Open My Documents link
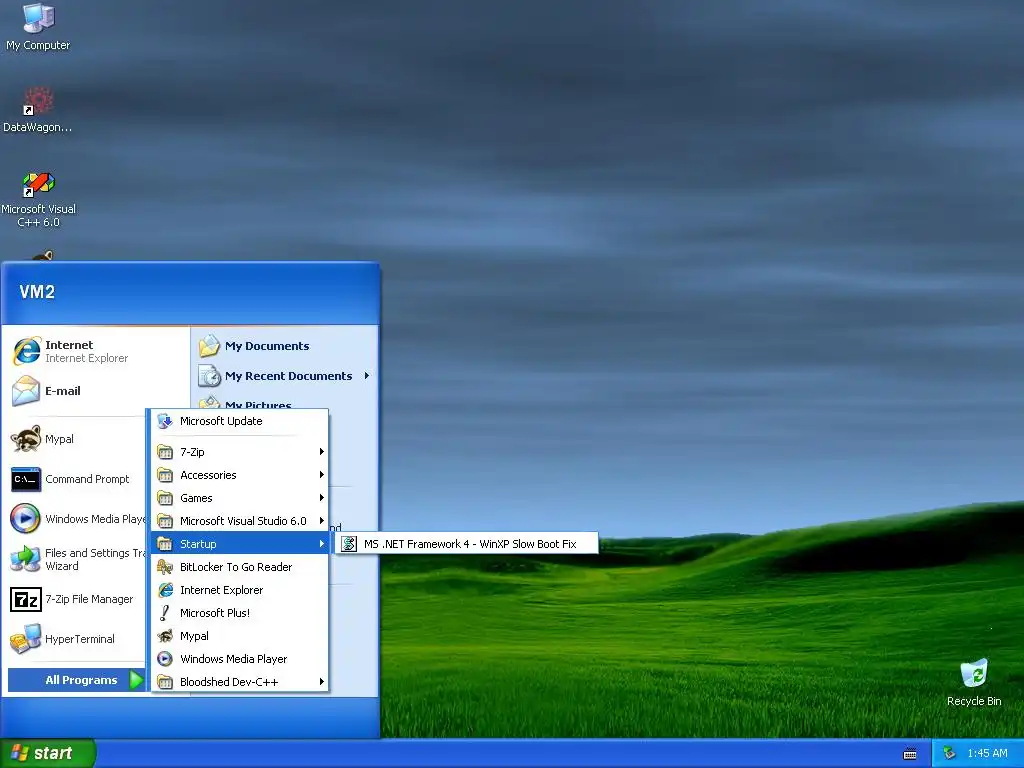The width and height of the screenshot is (1024, 768). 267,346
